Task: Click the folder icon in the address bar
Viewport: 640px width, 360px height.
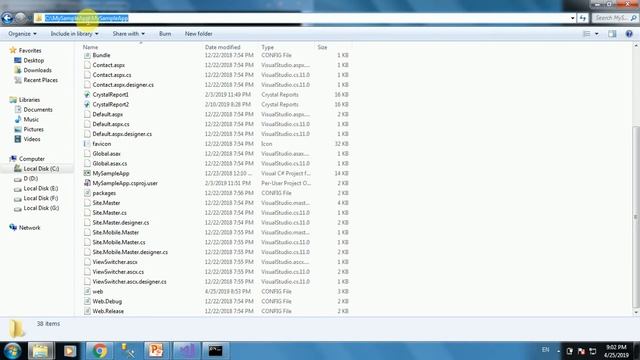Action: pos(39,18)
